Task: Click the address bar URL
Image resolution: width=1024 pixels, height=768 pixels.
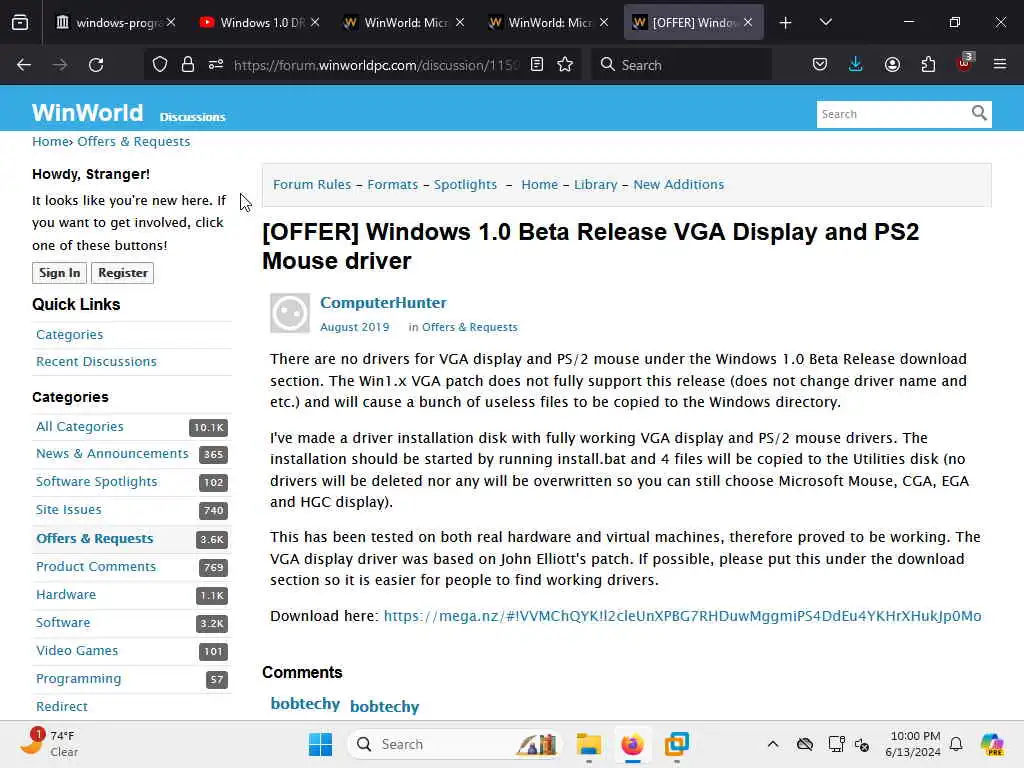Action: click(376, 65)
